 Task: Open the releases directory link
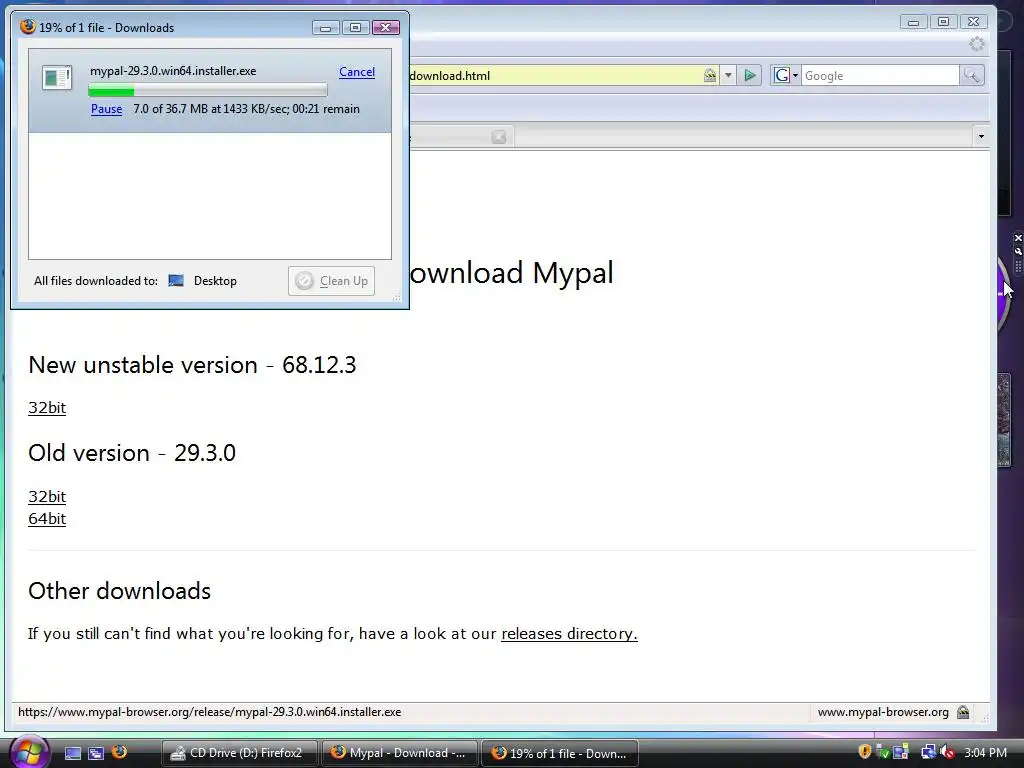[x=569, y=633]
